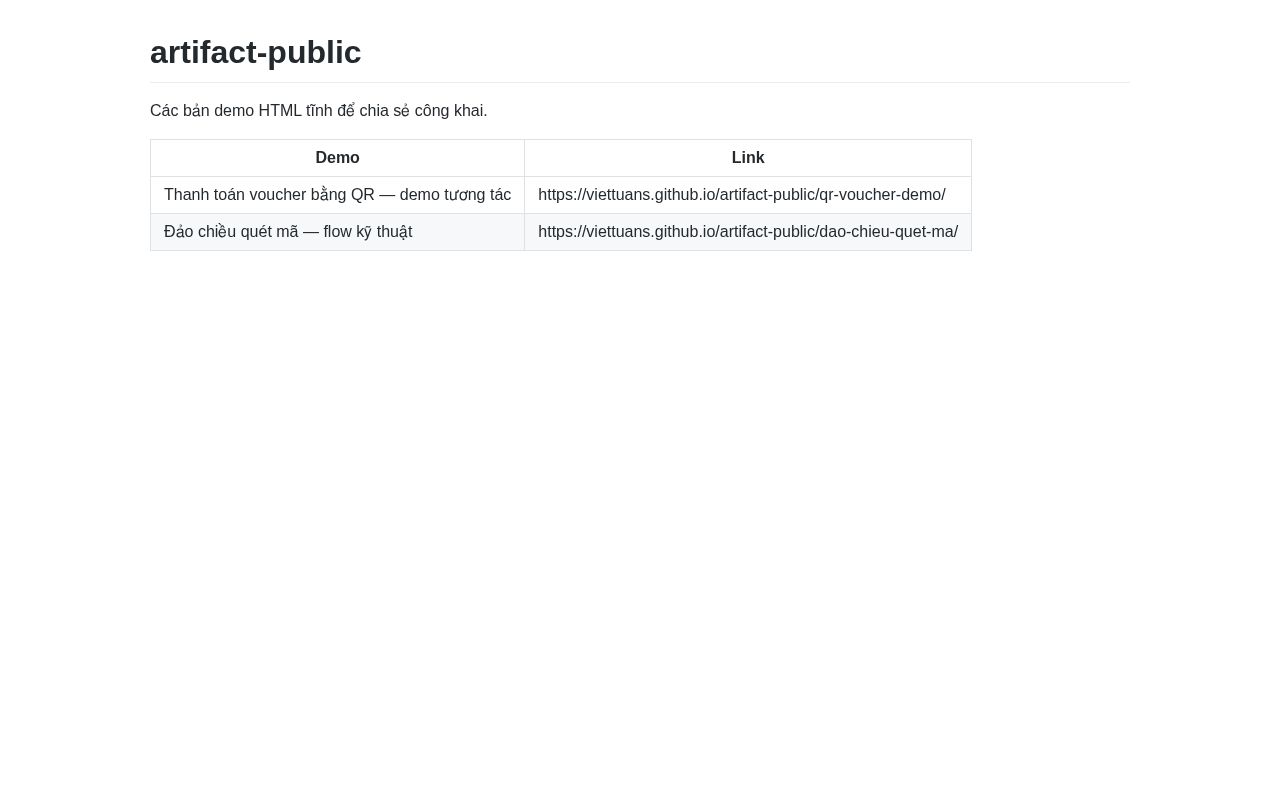
Task: Click the Demo column header
Action: tap(337, 158)
